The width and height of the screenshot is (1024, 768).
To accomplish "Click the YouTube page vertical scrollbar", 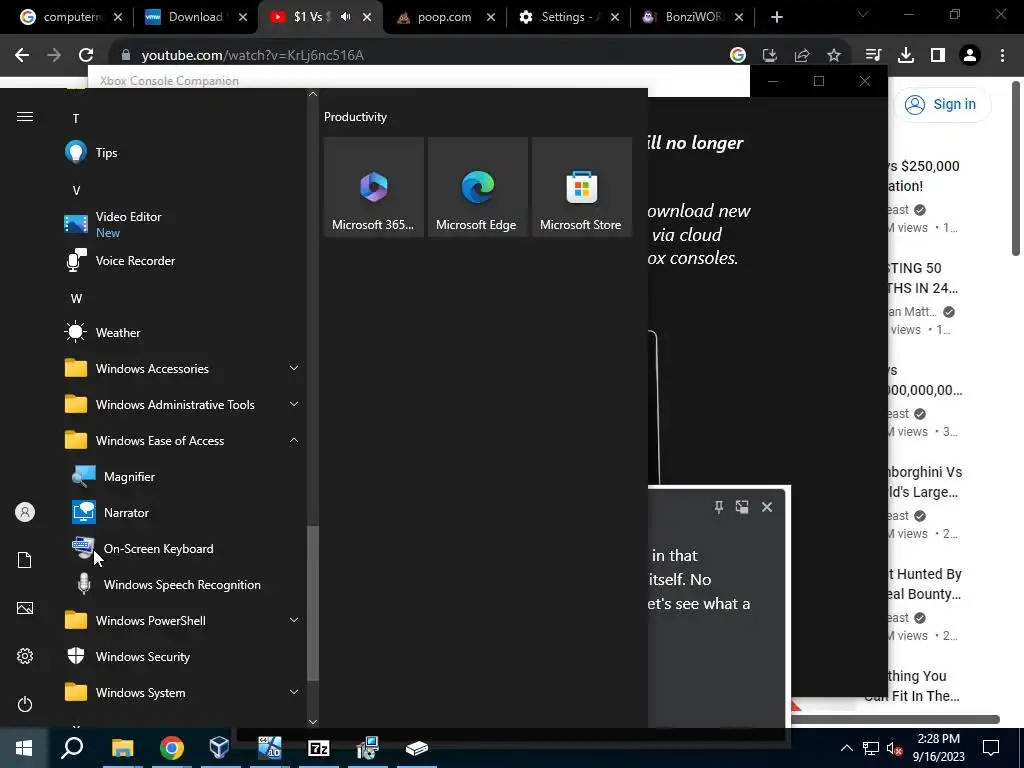I will (1016, 168).
